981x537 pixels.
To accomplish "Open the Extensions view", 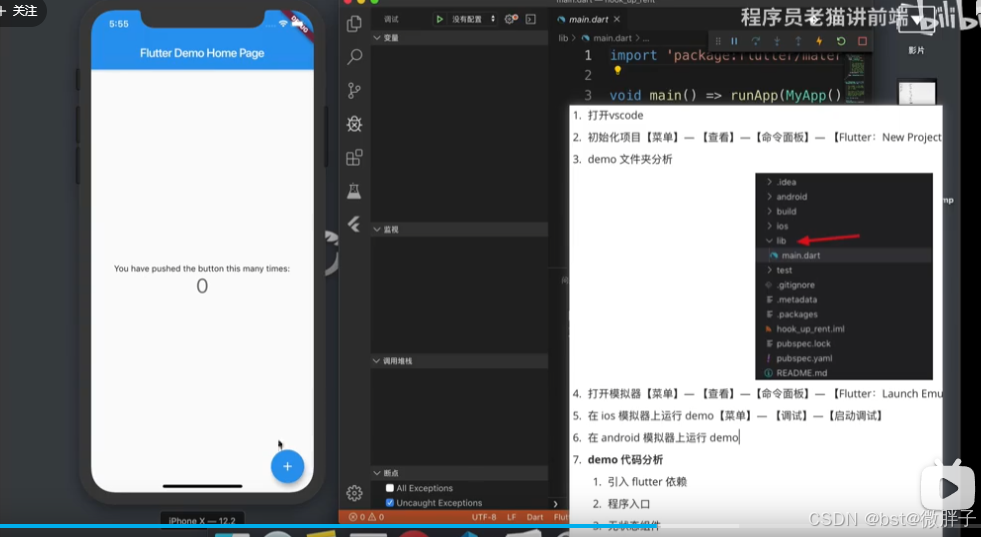I will tap(354, 157).
